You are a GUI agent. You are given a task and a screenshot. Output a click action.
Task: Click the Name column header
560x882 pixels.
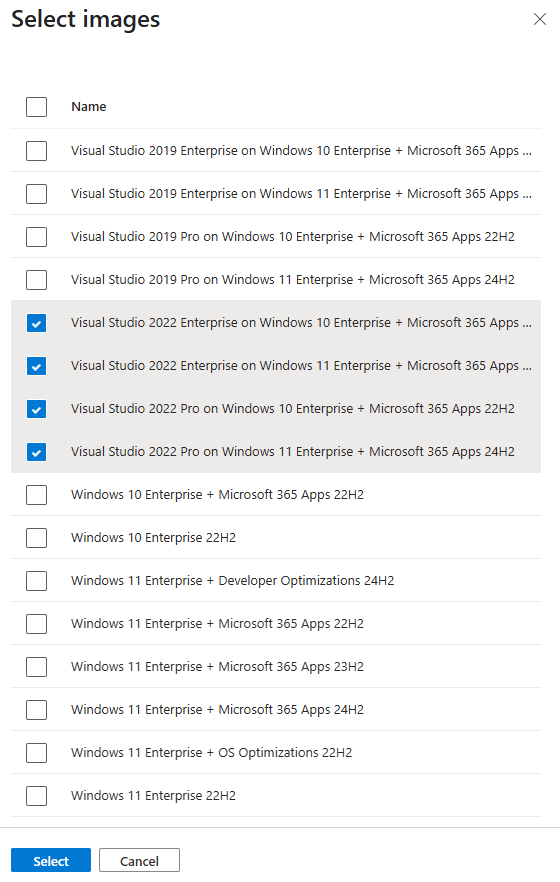tap(89, 107)
